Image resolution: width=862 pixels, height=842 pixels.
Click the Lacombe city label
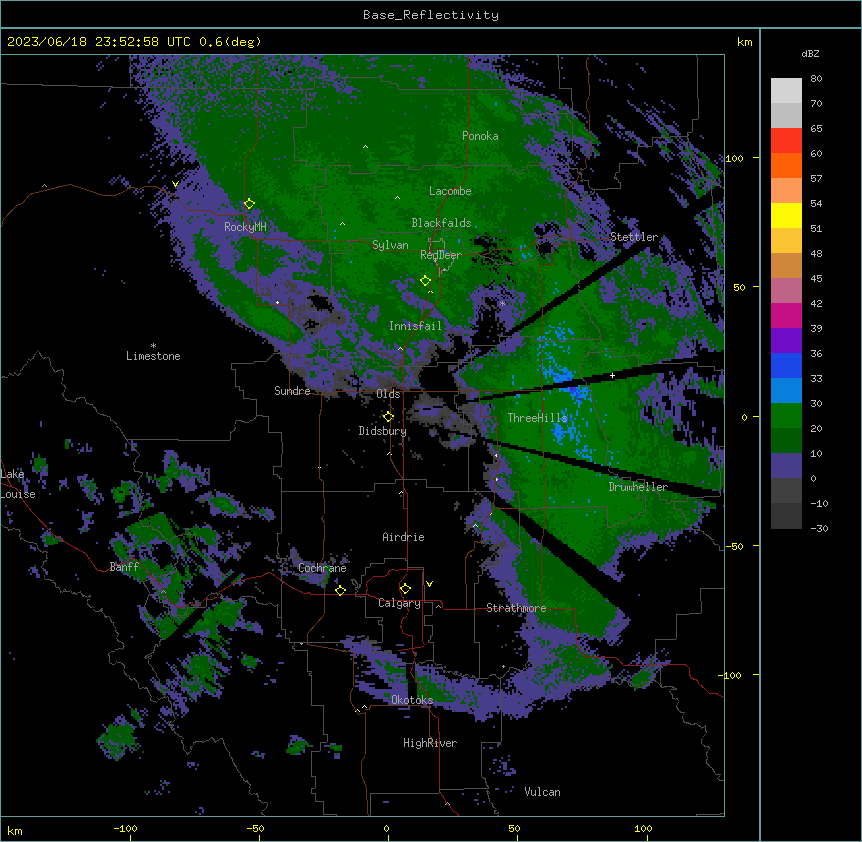click(450, 191)
